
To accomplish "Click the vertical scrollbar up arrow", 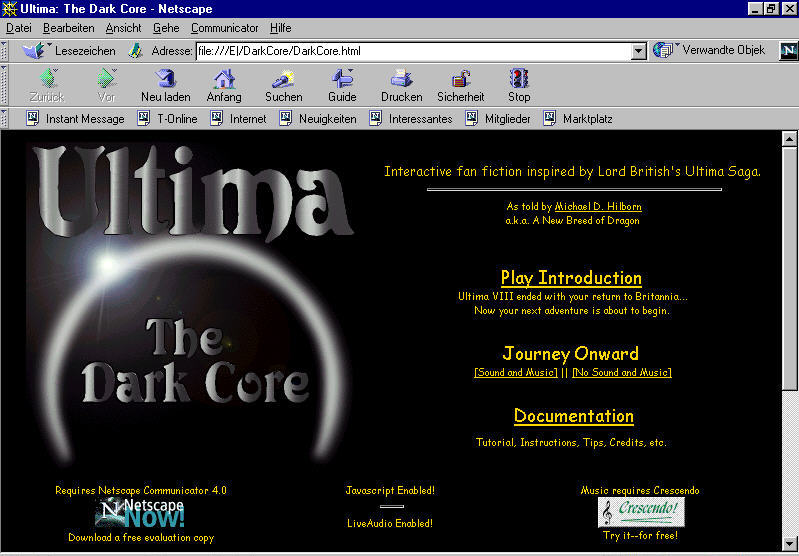I will tap(789, 139).
